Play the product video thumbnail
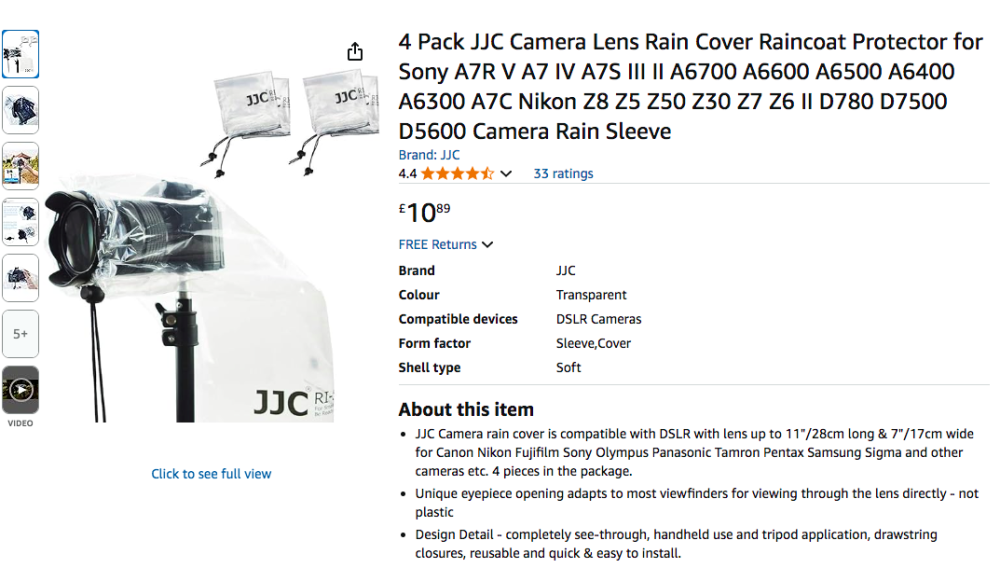The image size is (1000, 568). (20, 389)
